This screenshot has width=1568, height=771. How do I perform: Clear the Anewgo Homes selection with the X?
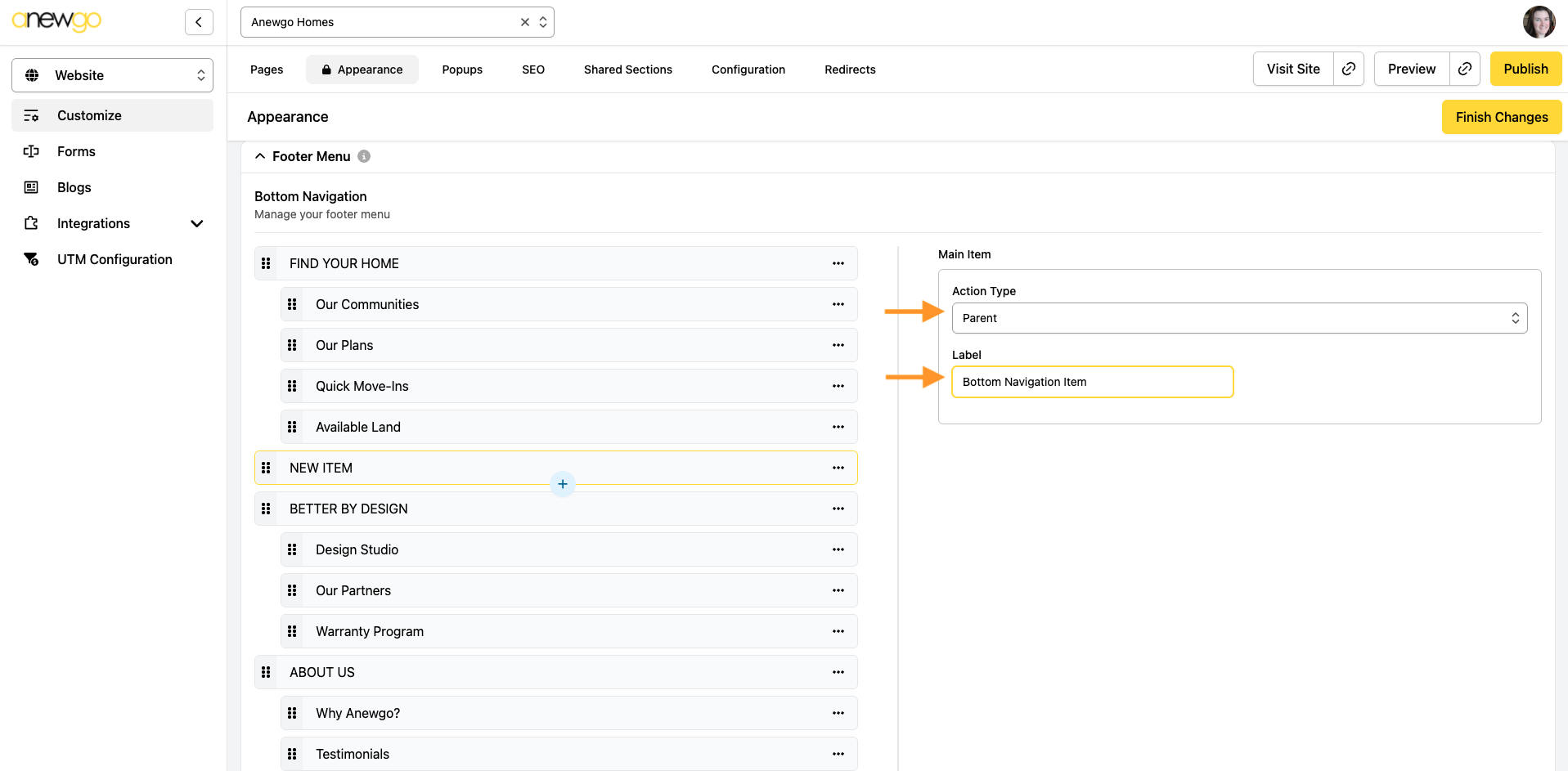(x=525, y=22)
